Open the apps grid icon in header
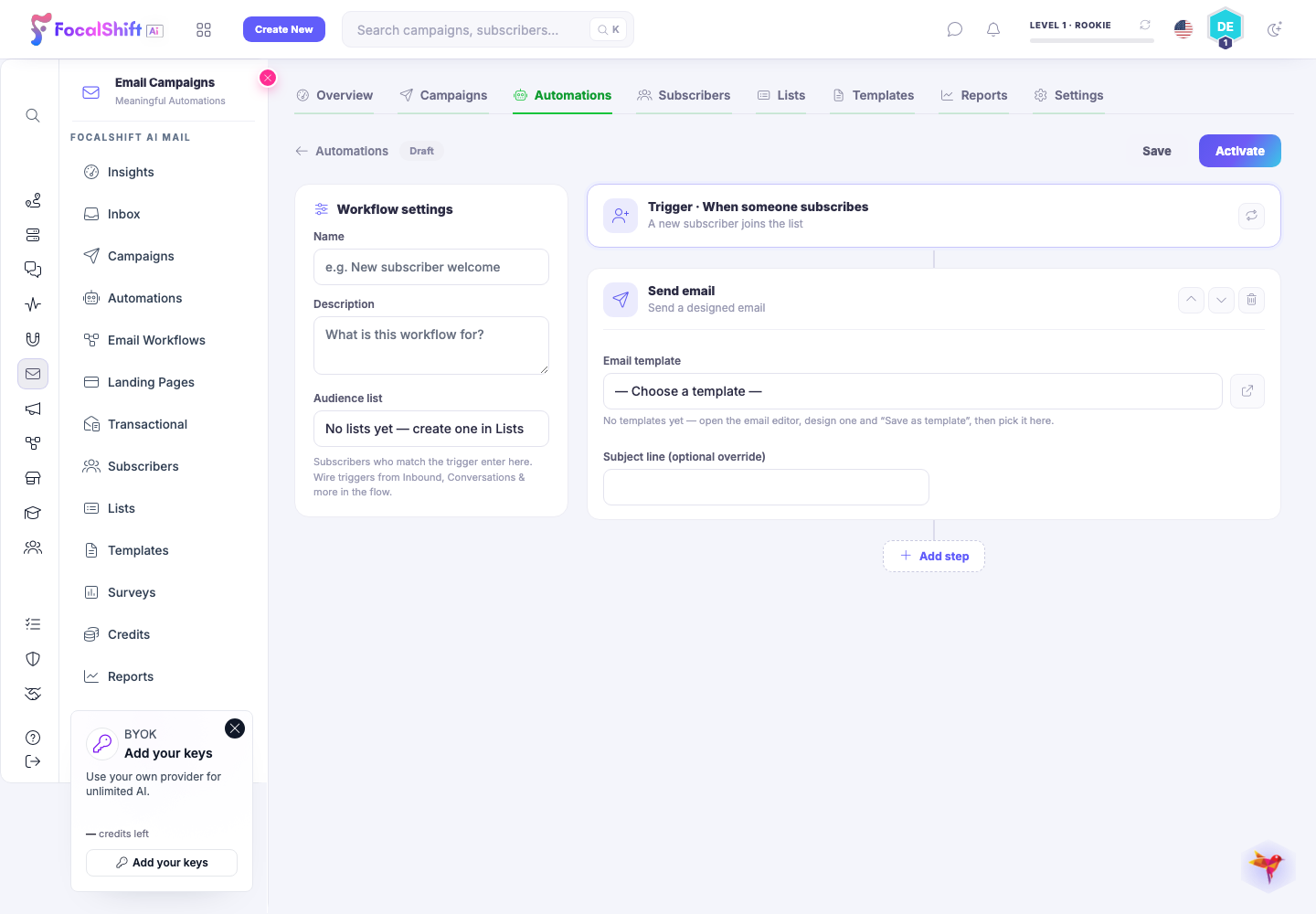 point(204,30)
